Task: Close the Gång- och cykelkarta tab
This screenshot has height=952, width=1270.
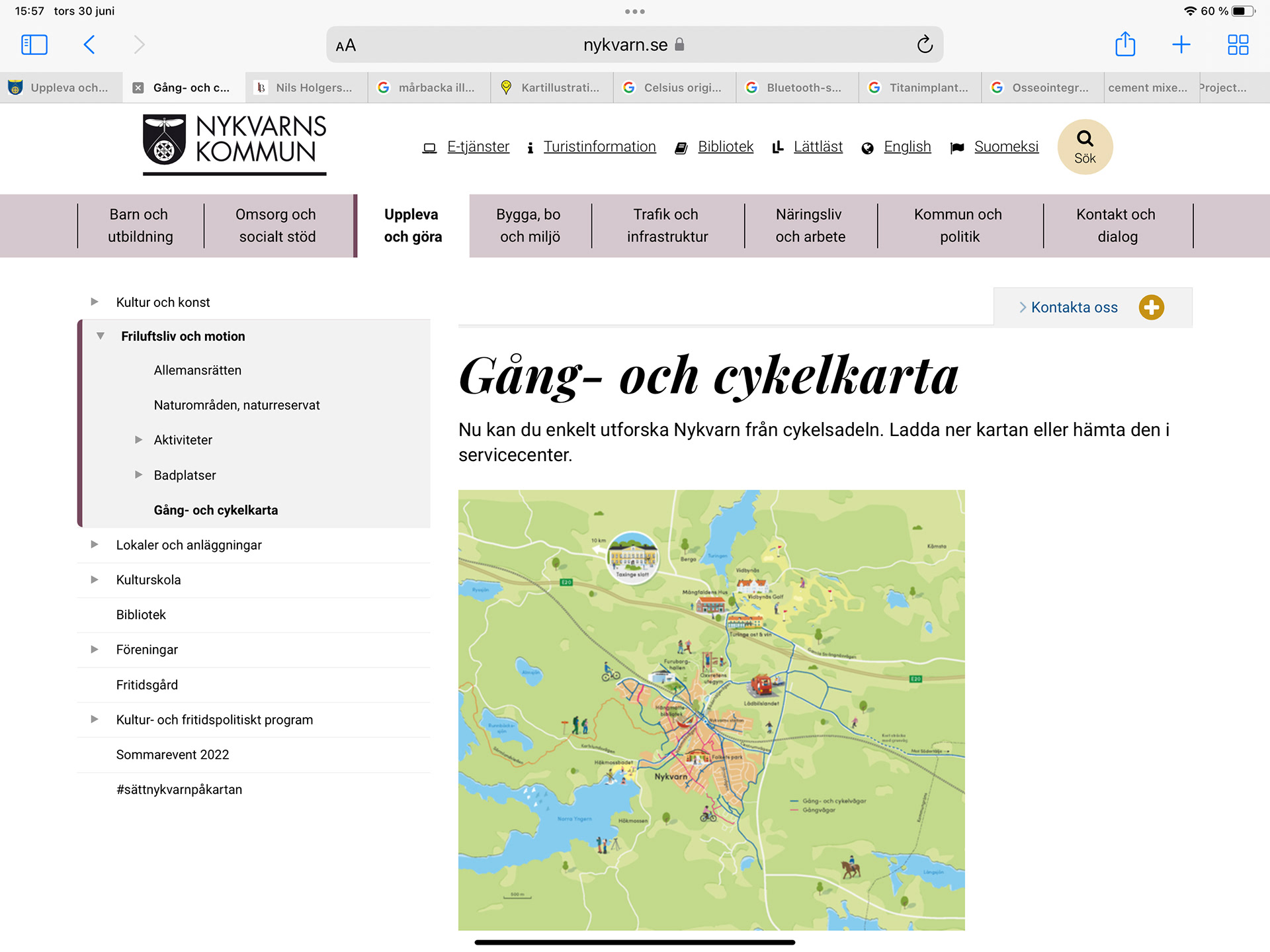Action: [138, 88]
